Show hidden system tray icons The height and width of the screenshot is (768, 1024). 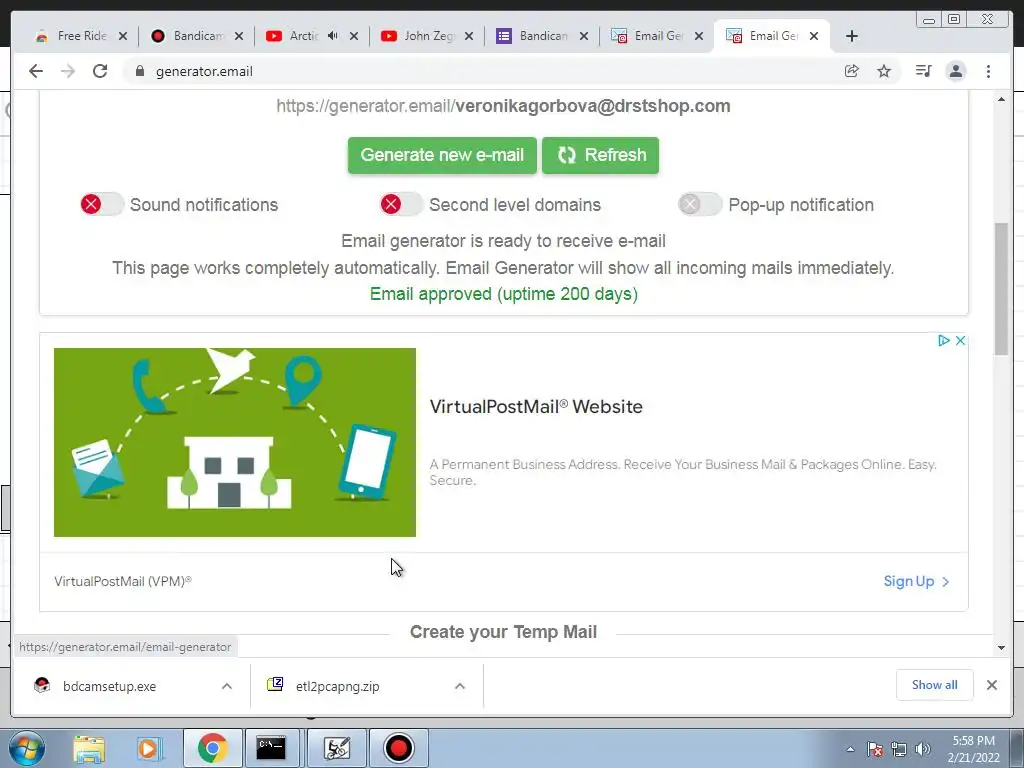(850, 749)
